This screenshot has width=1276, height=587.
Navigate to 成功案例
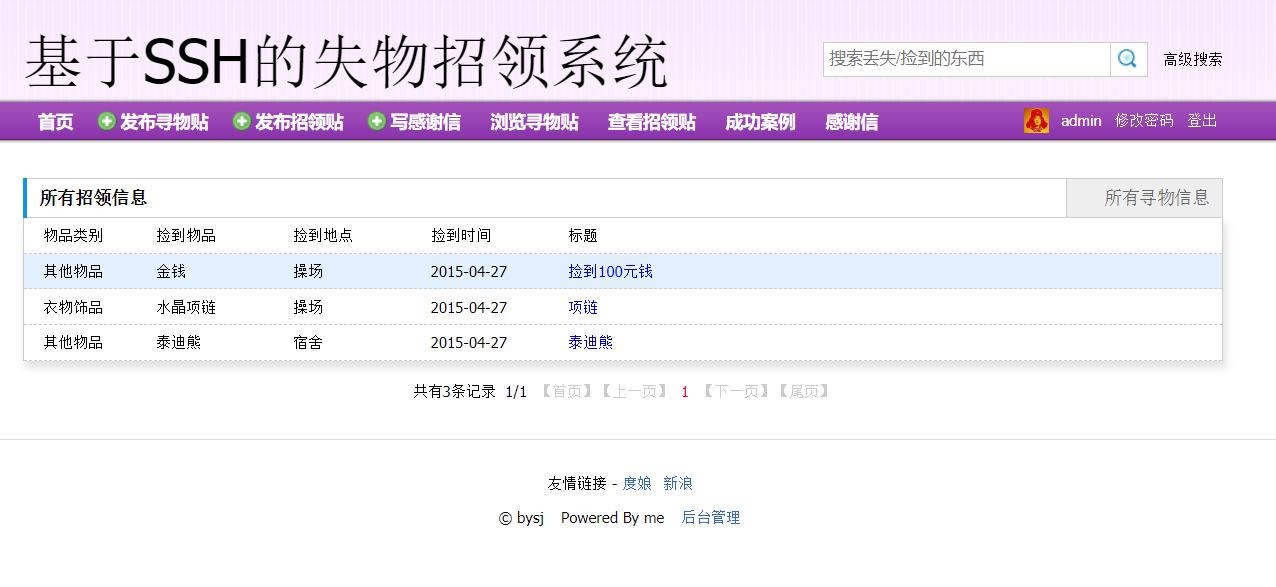click(759, 121)
